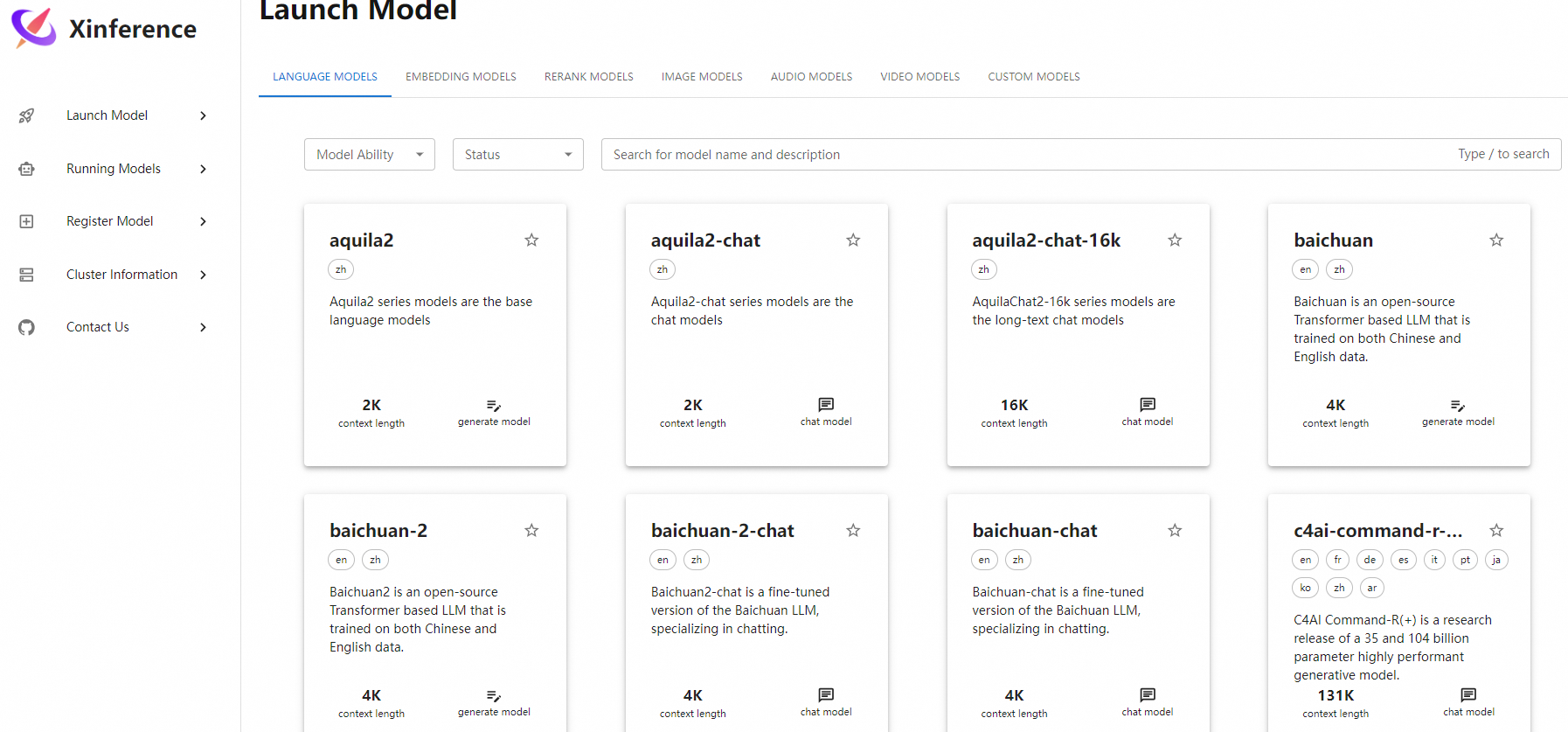
Task: Switch to Rerank Models tab
Action: click(589, 77)
